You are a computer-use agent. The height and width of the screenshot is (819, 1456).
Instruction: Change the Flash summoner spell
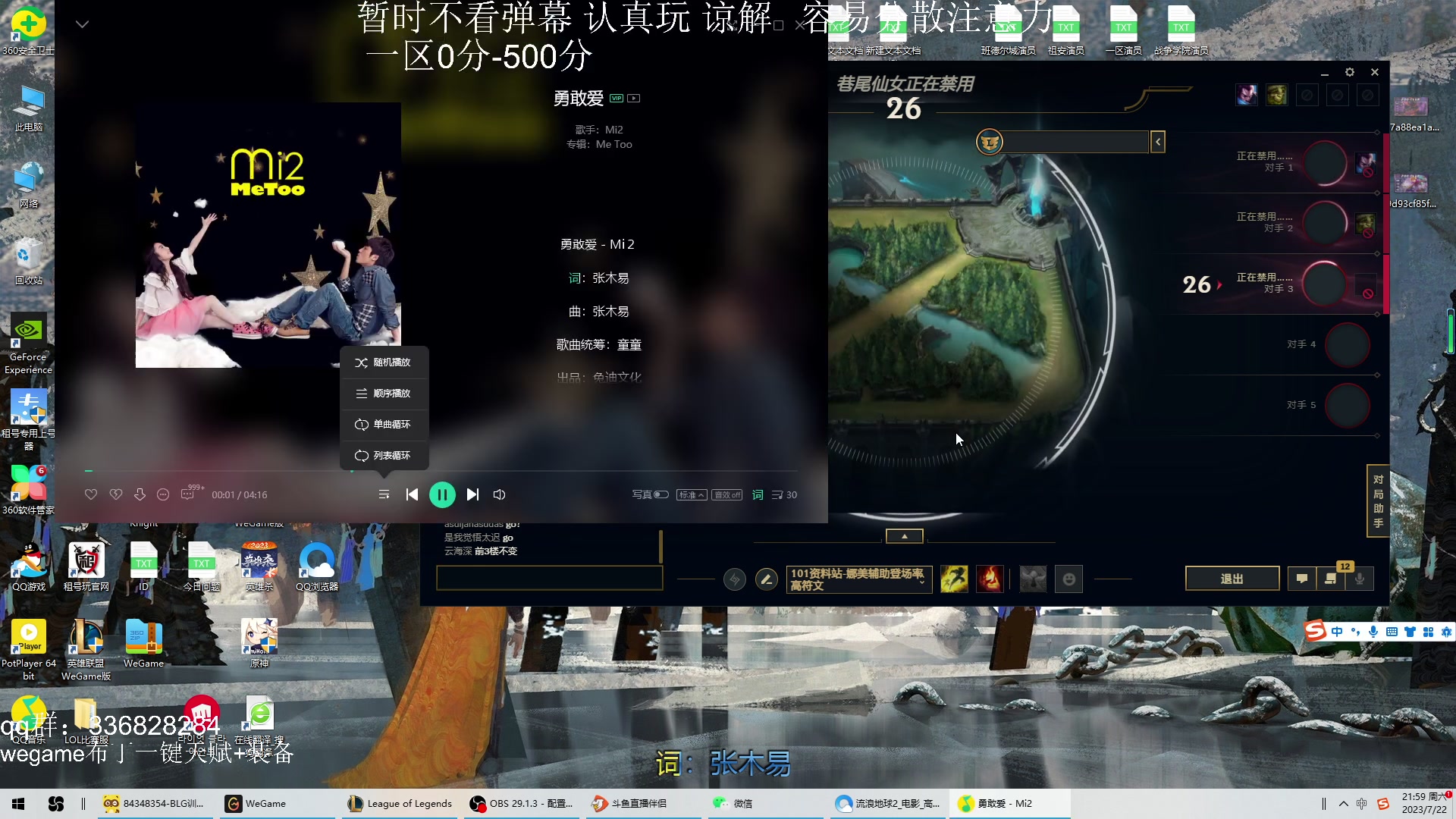pyautogui.click(x=954, y=579)
